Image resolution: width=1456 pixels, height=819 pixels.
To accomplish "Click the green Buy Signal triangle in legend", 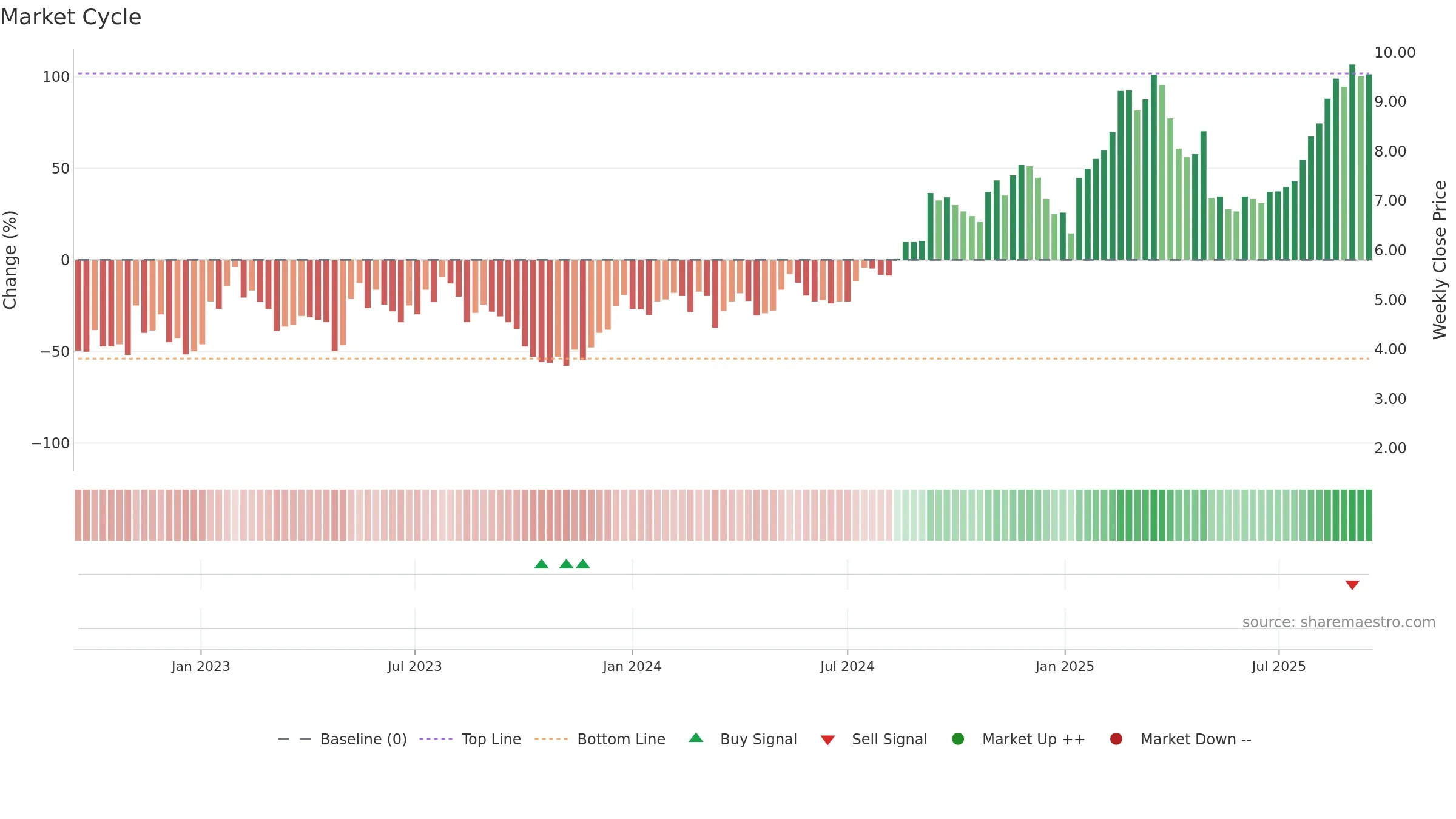I will [696, 738].
